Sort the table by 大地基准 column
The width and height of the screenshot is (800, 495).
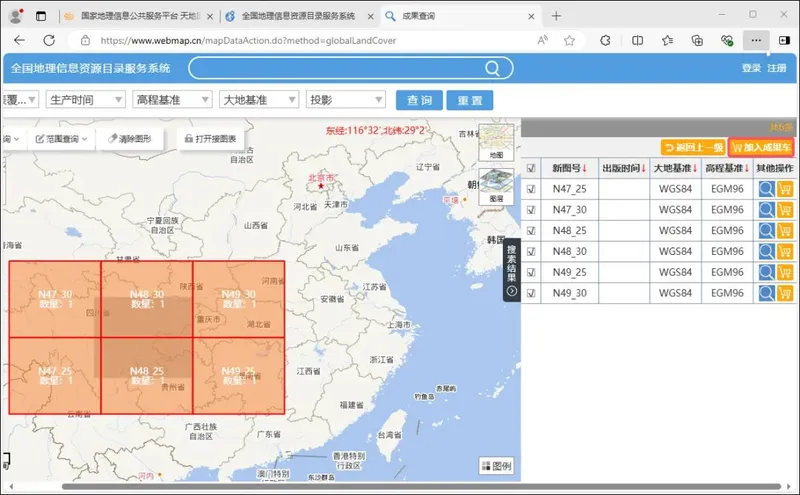point(676,168)
